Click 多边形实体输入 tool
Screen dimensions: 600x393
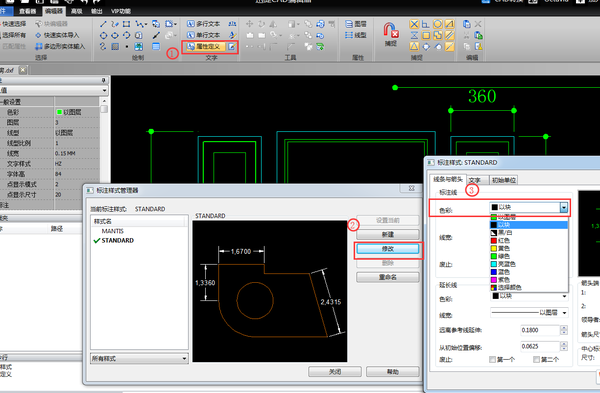click(x=59, y=47)
